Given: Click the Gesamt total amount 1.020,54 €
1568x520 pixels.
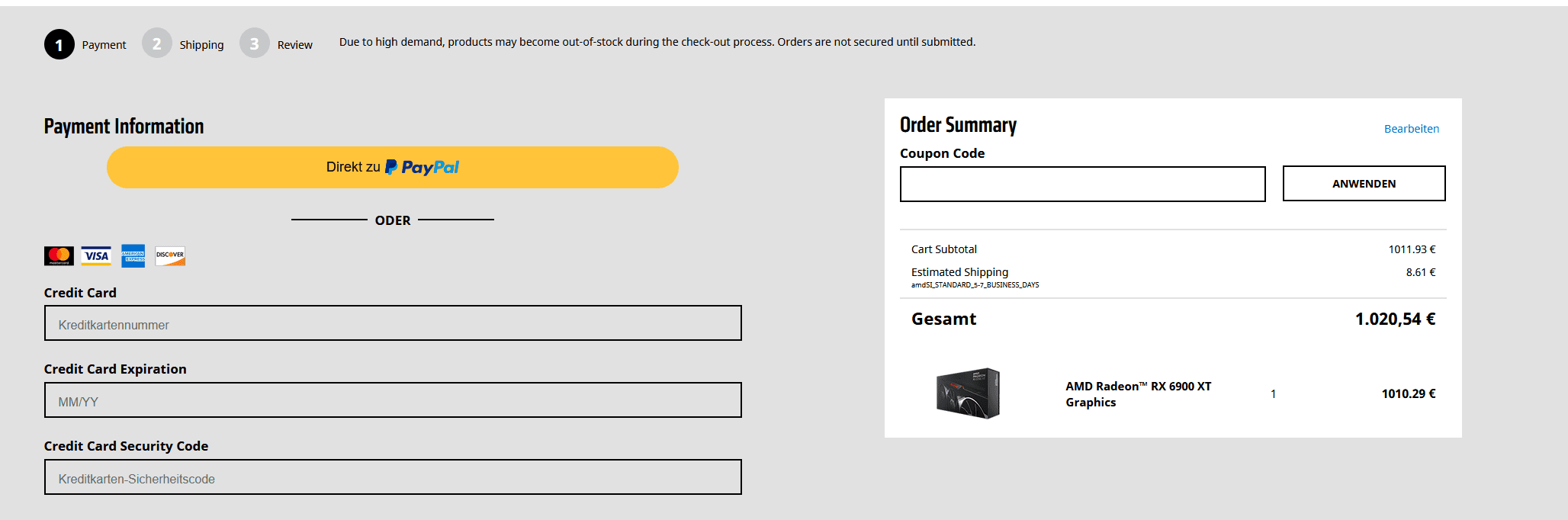Looking at the screenshot, I should pyautogui.click(x=1395, y=319).
